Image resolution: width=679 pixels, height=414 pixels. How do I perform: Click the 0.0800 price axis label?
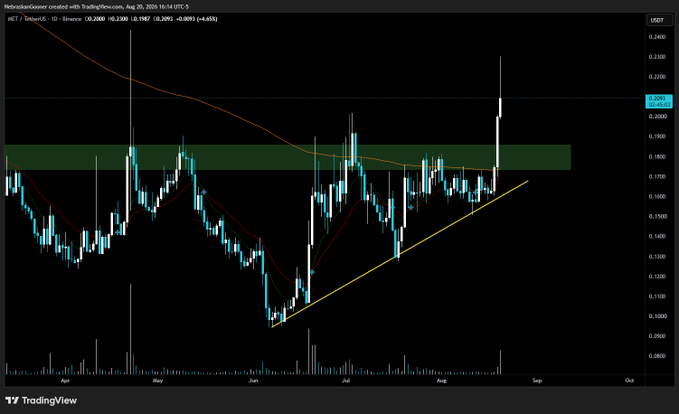click(657, 356)
